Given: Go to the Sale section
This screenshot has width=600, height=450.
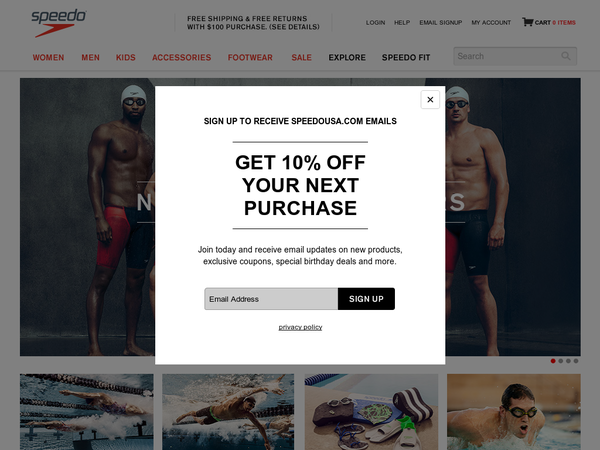Looking at the screenshot, I should [x=302, y=57].
